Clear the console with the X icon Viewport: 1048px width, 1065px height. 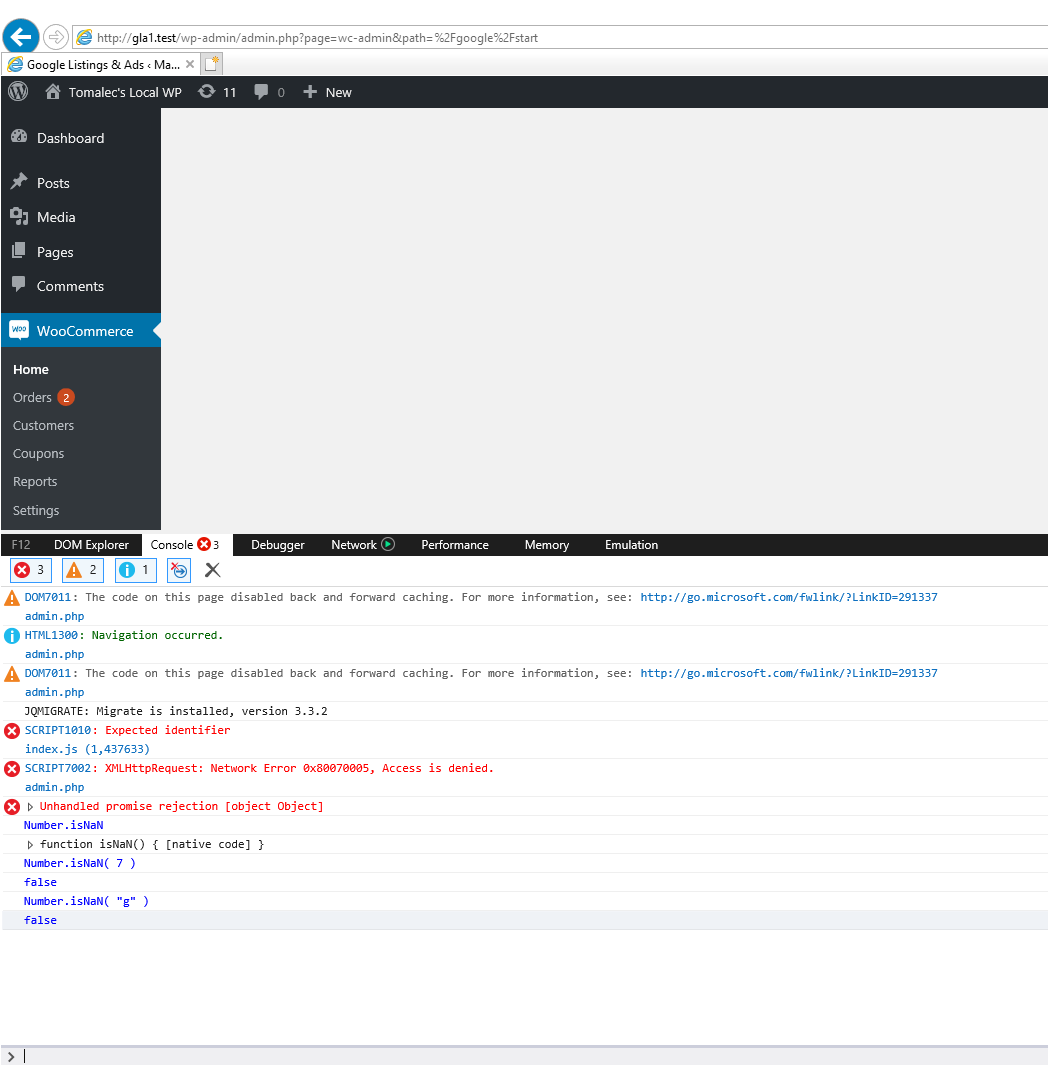coord(211,570)
